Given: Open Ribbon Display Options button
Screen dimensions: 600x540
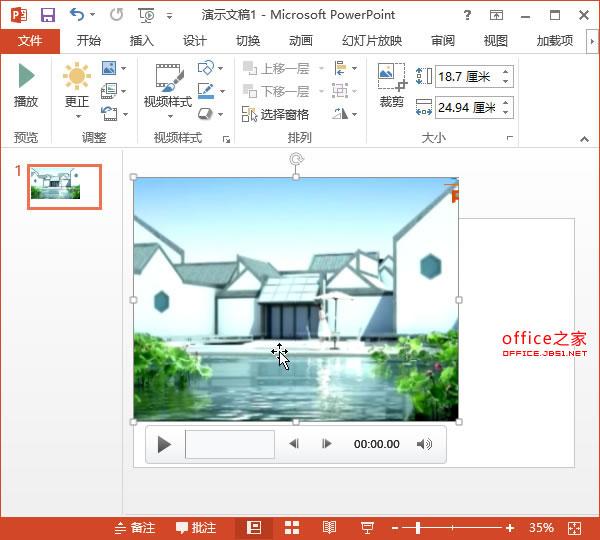Looking at the screenshot, I should click(496, 15).
